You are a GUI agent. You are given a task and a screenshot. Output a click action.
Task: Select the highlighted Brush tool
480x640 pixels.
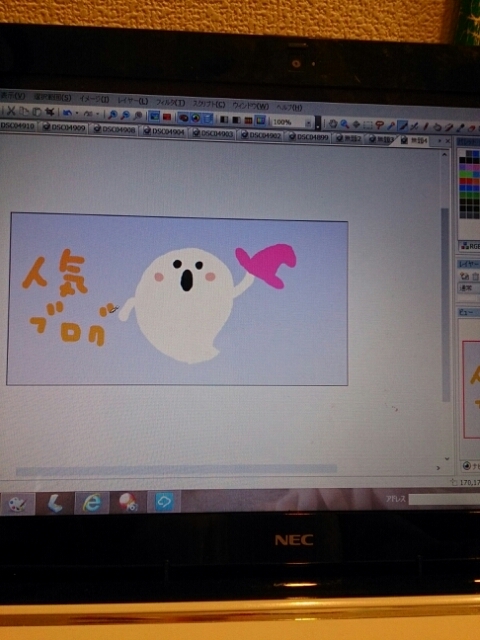(x=403, y=126)
